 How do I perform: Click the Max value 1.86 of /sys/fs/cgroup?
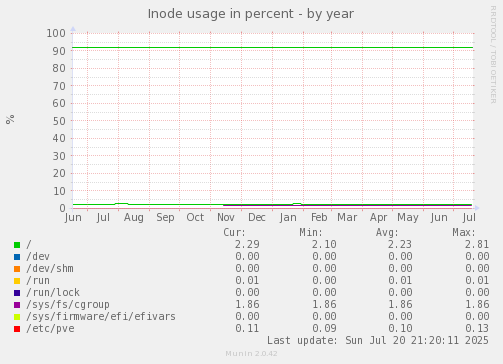pyautogui.click(x=477, y=304)
